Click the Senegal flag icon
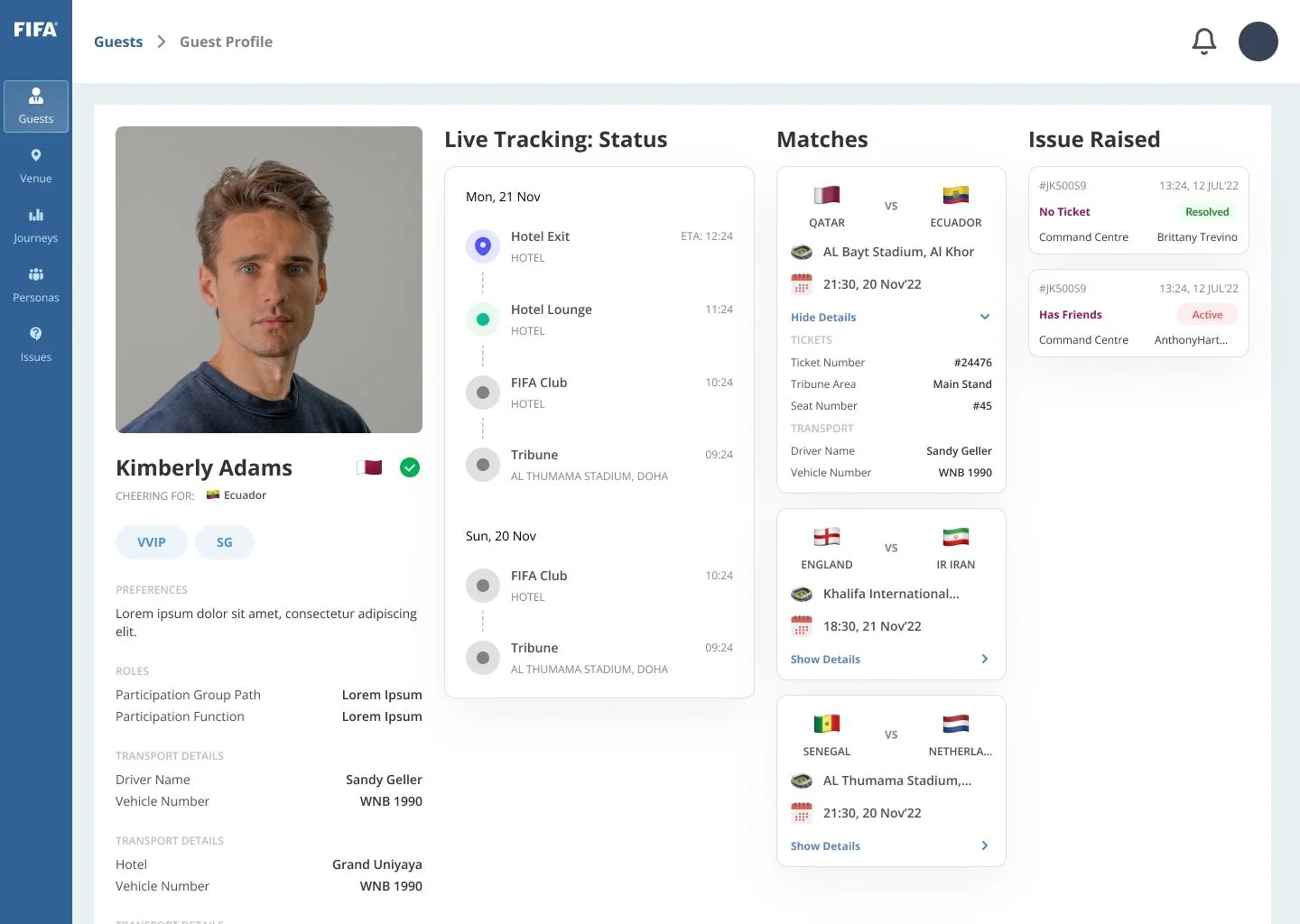1300x924 pixels. (827, 724)
